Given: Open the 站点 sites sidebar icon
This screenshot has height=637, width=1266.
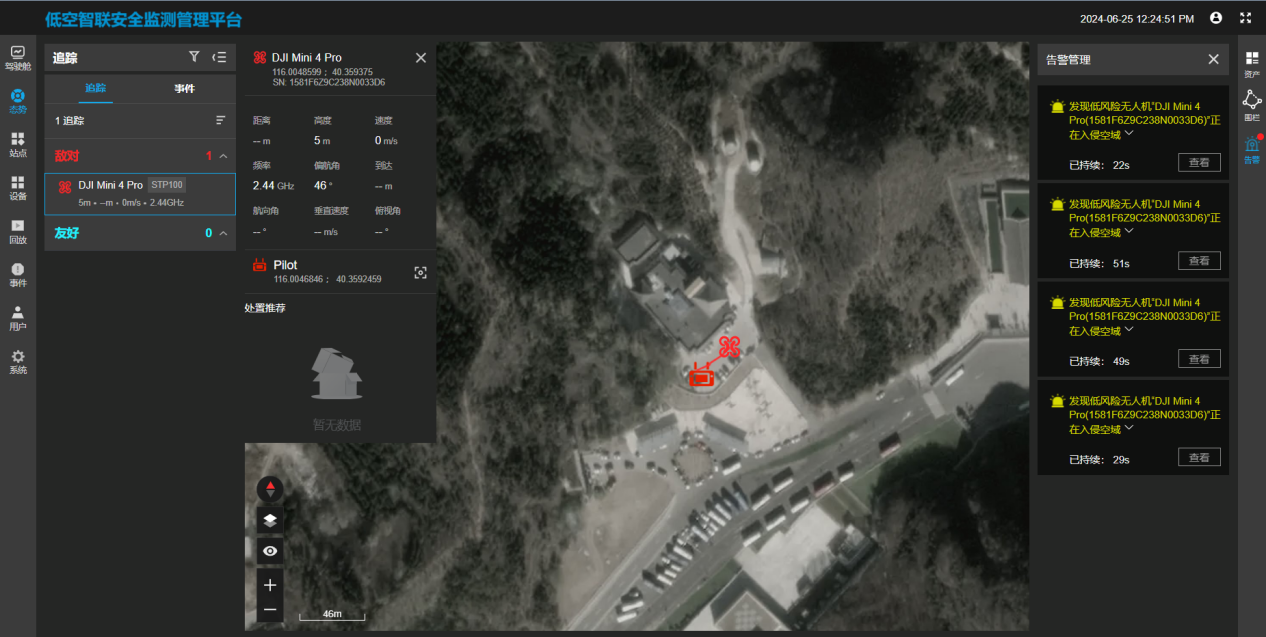Looking at the screenshot, I should [x=18, y=144].
